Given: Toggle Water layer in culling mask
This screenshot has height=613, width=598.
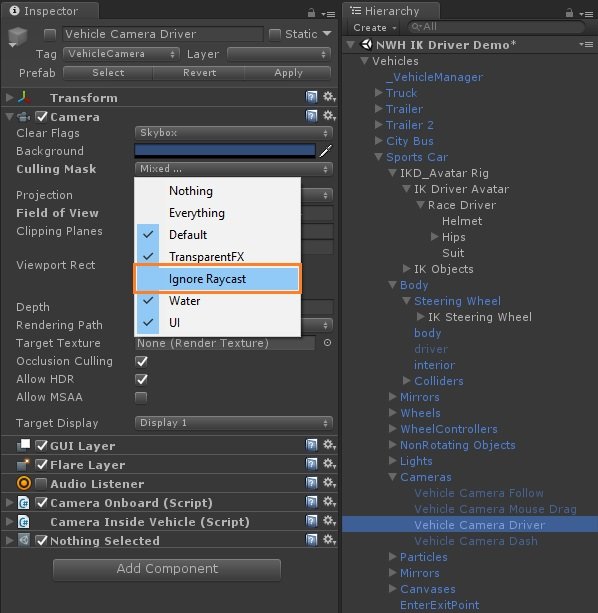Looking at the screenshot, I should pos(218,301).
